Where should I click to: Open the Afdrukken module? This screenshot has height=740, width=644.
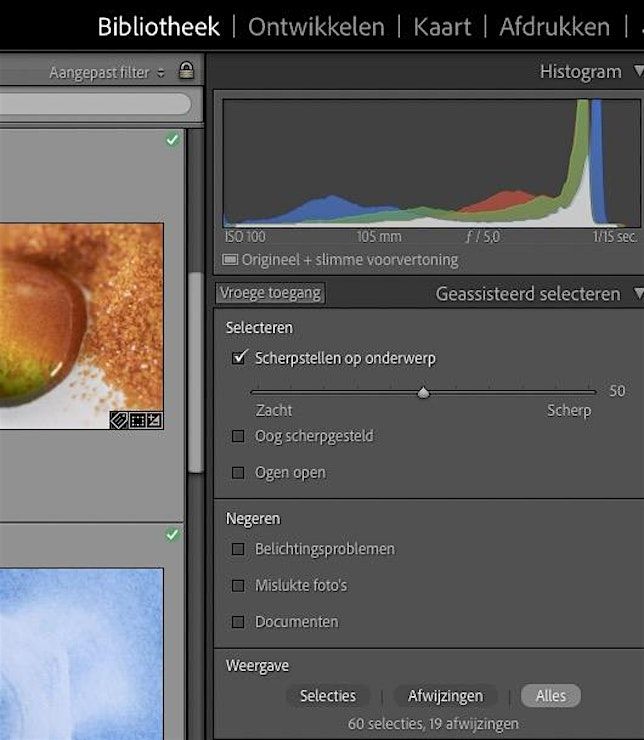554,27
